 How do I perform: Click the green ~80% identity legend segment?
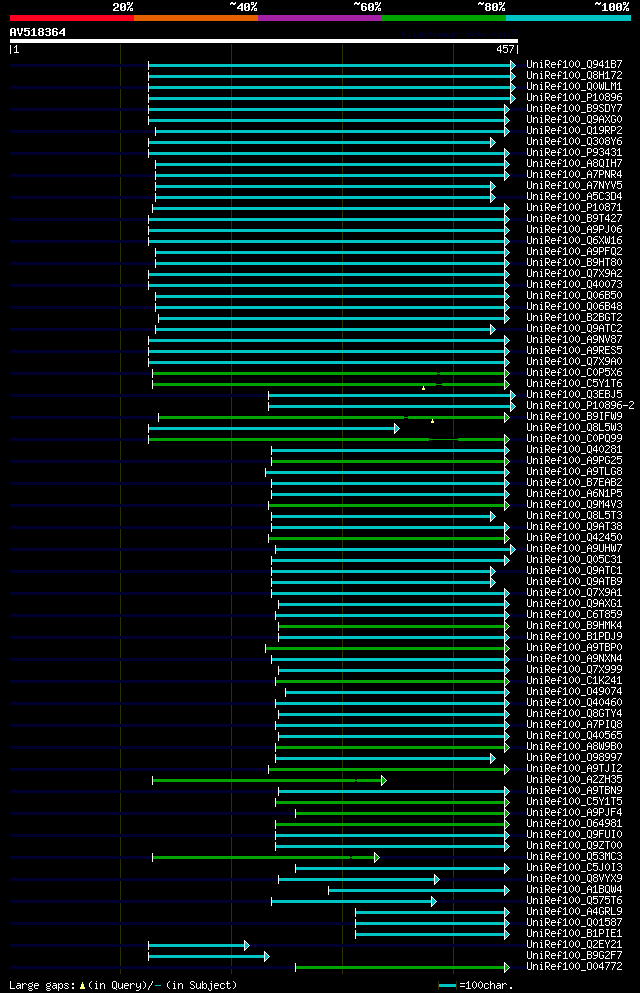[x=444, y=18]
